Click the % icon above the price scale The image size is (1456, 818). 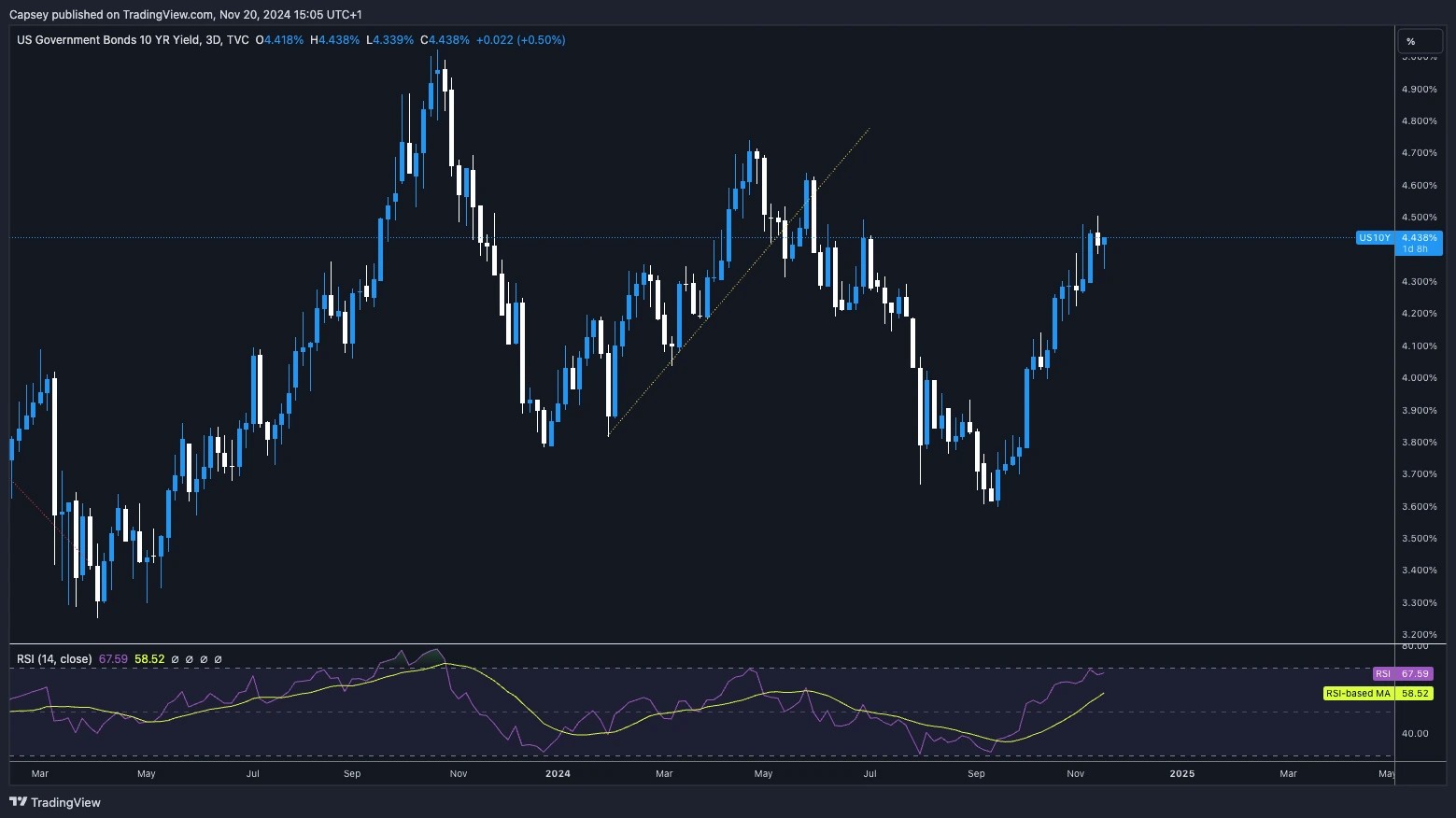1420,41
